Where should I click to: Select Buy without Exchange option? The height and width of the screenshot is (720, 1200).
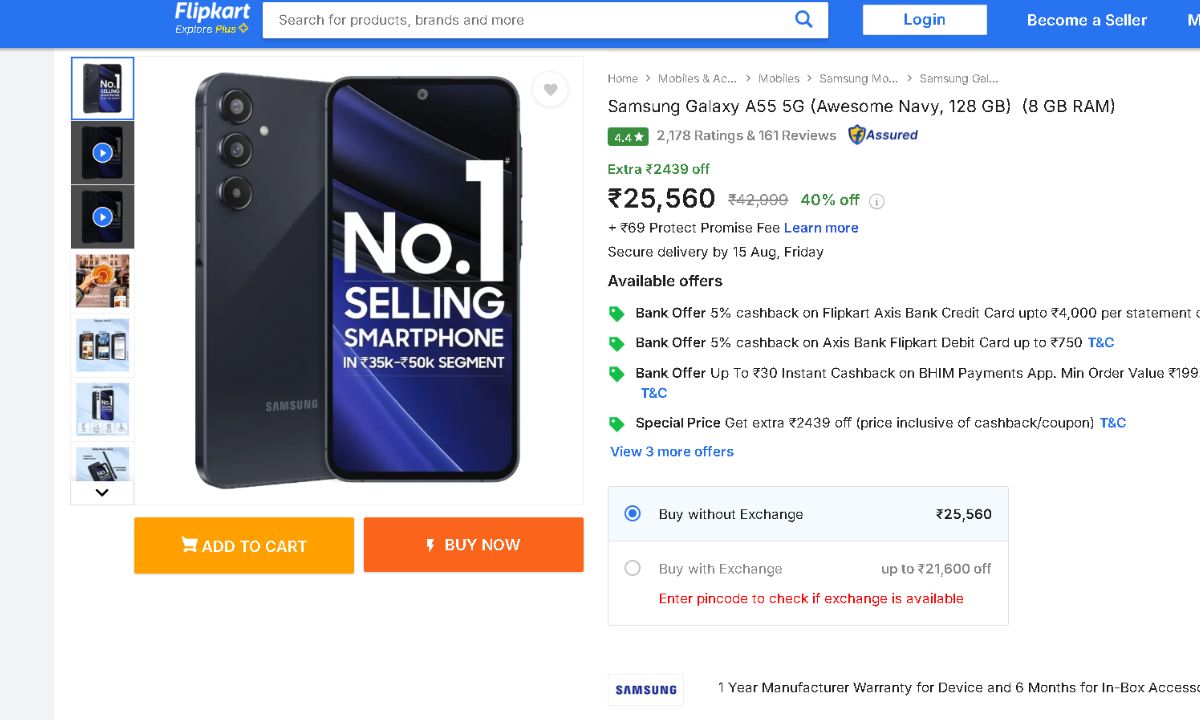coord(632,514)
